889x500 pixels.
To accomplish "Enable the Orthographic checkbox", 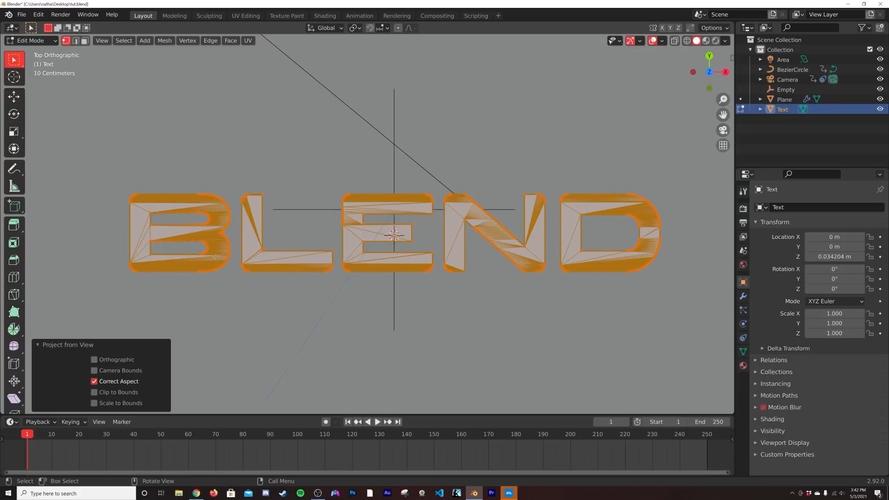I will 94,359.
